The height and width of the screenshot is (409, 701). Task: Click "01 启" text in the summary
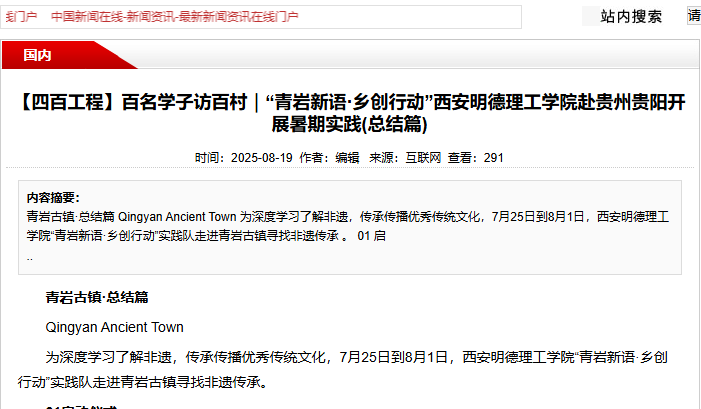coord(371,236)
